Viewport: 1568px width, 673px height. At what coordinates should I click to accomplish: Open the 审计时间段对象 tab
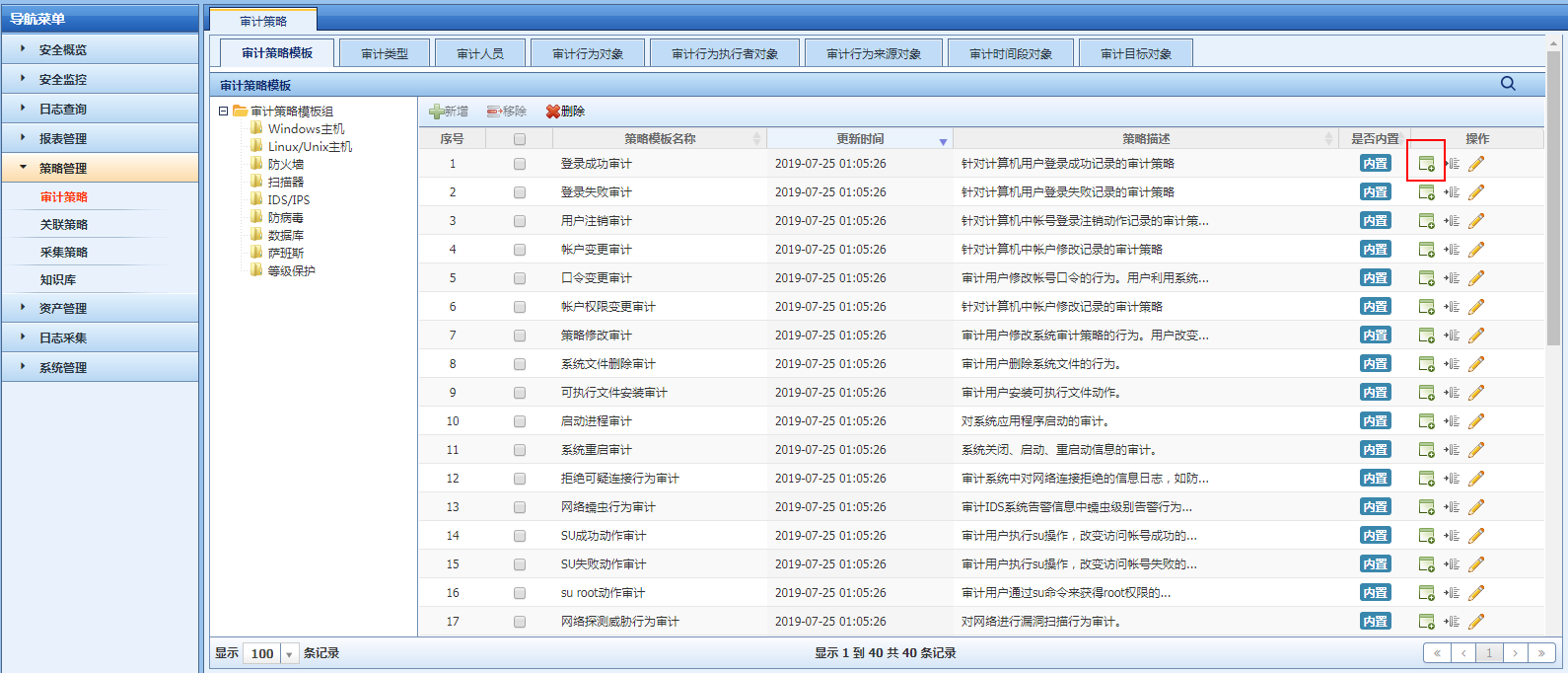click(x=1011, y=53)
